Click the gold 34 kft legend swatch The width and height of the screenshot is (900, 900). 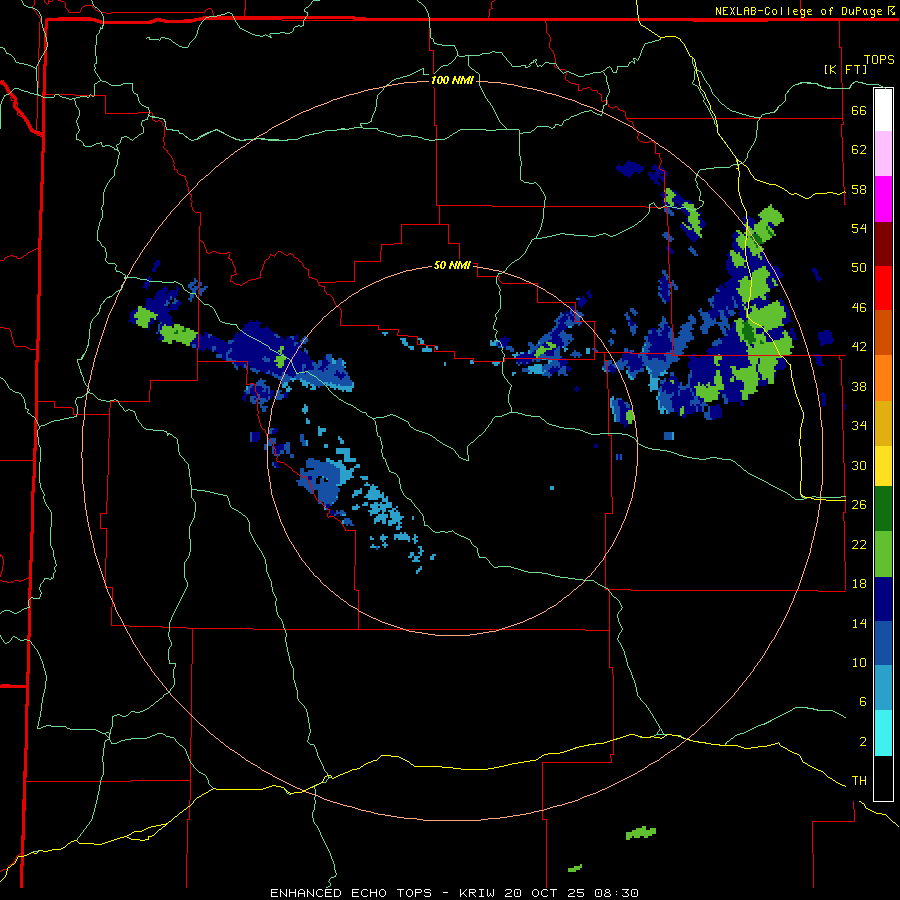coord(883,423)
